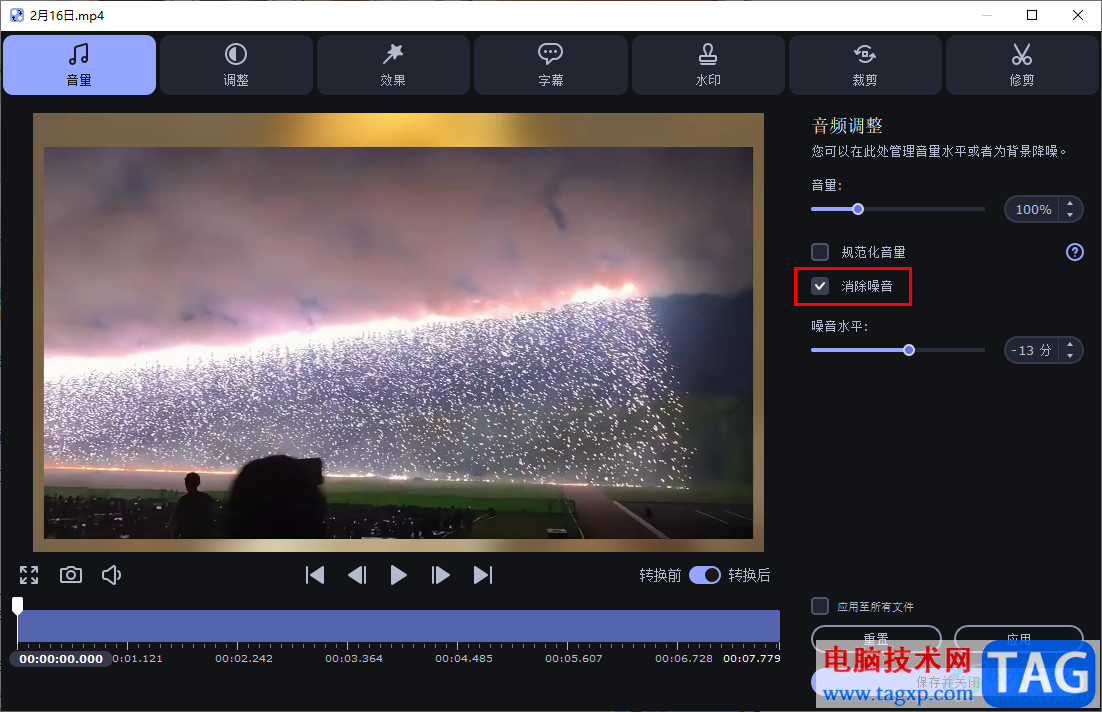The width and height of the screenshot is (1102, 712).
Task: Increase noise level with up arrow
Action: (1070, 344)
